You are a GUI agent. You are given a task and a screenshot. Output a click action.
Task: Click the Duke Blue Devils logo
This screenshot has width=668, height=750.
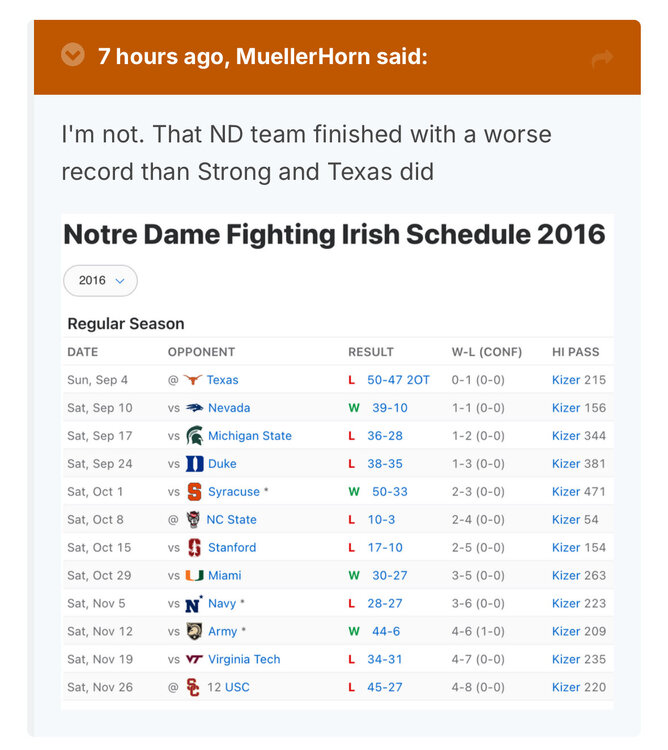click(x=194, y=464)
